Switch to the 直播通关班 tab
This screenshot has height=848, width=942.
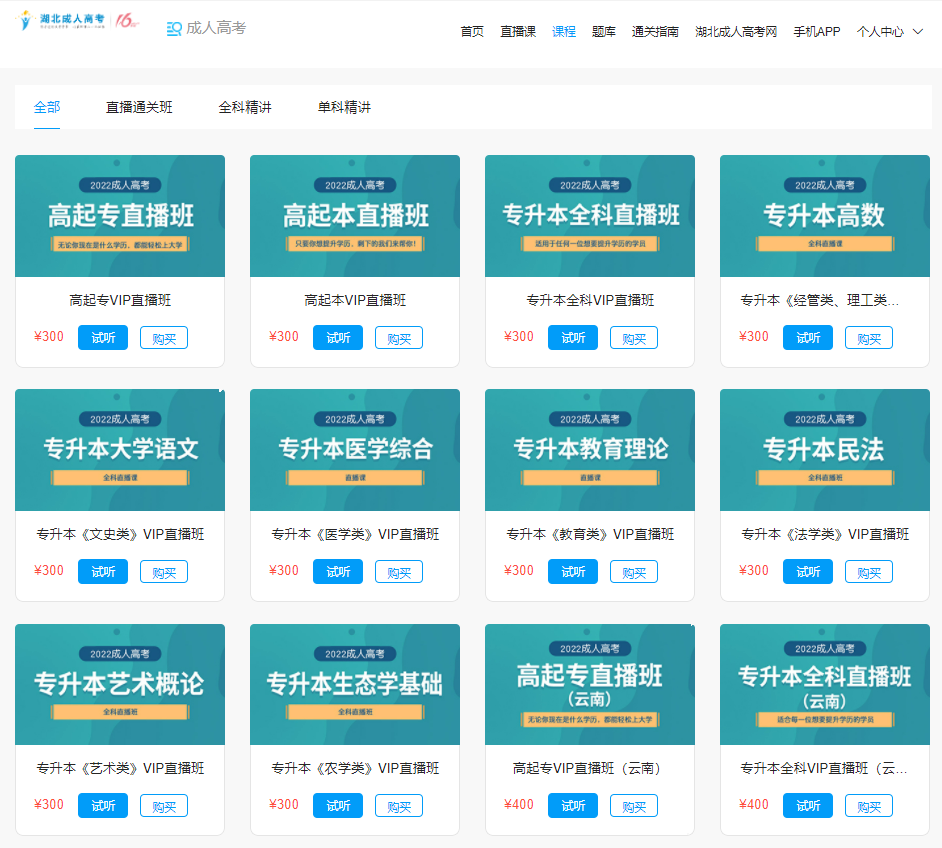coord(139,107)
